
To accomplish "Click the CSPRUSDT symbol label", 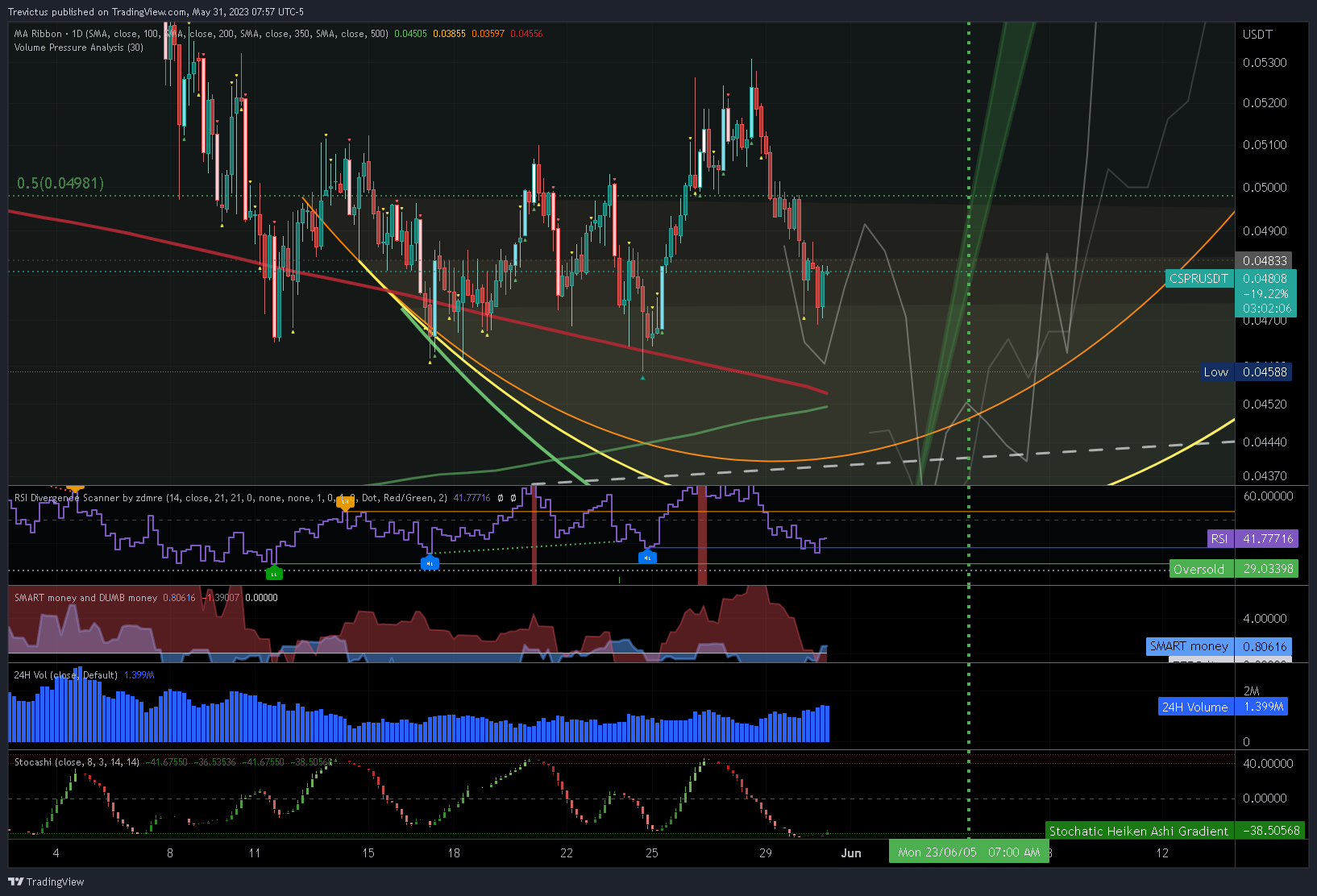I will click(x=1199, y=279).
